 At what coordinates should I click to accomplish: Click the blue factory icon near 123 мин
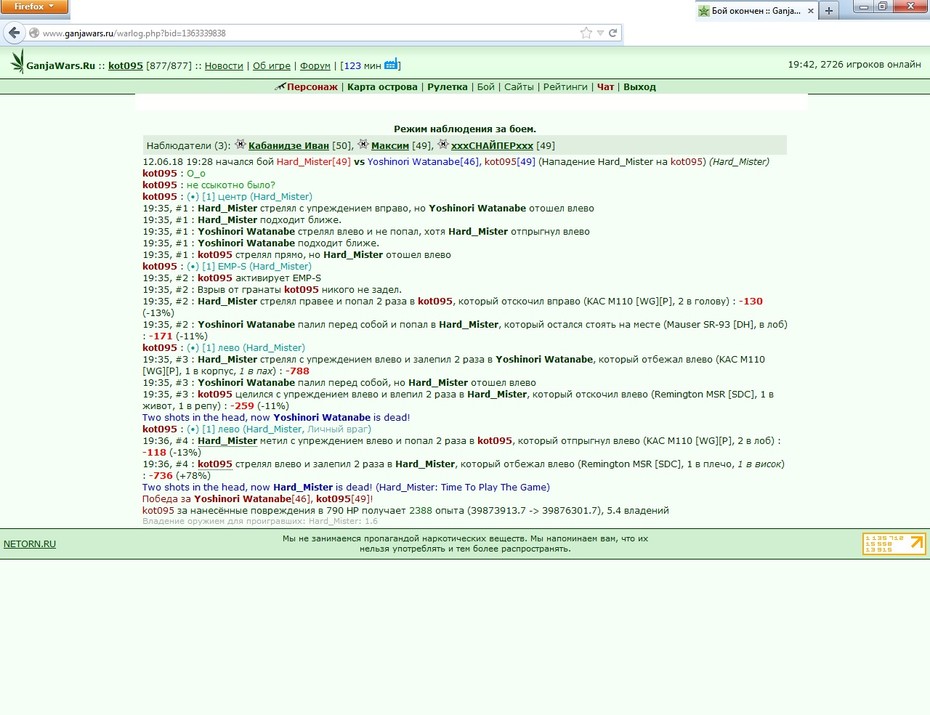click(391, 64)
